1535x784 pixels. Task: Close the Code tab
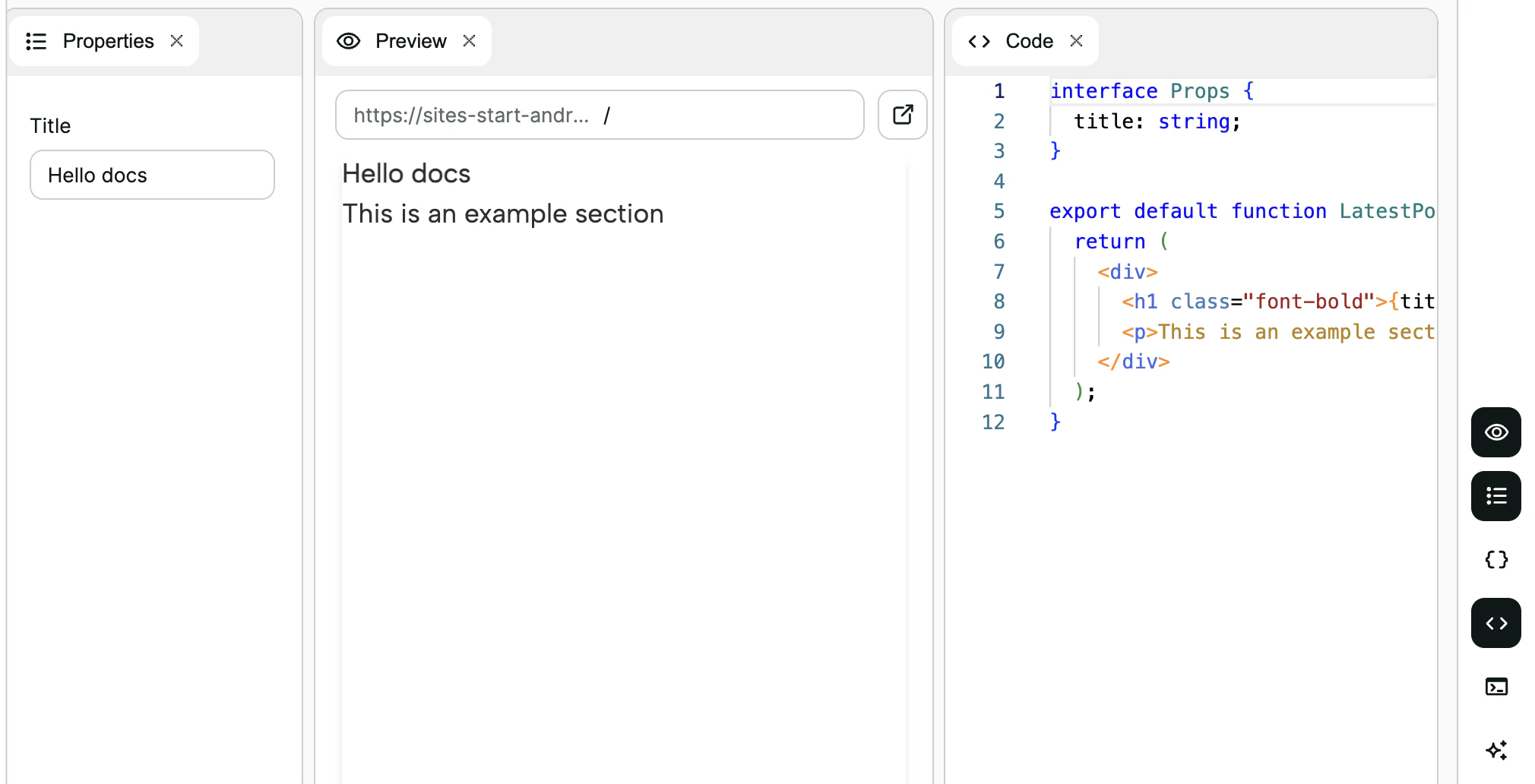point(1076,41)
